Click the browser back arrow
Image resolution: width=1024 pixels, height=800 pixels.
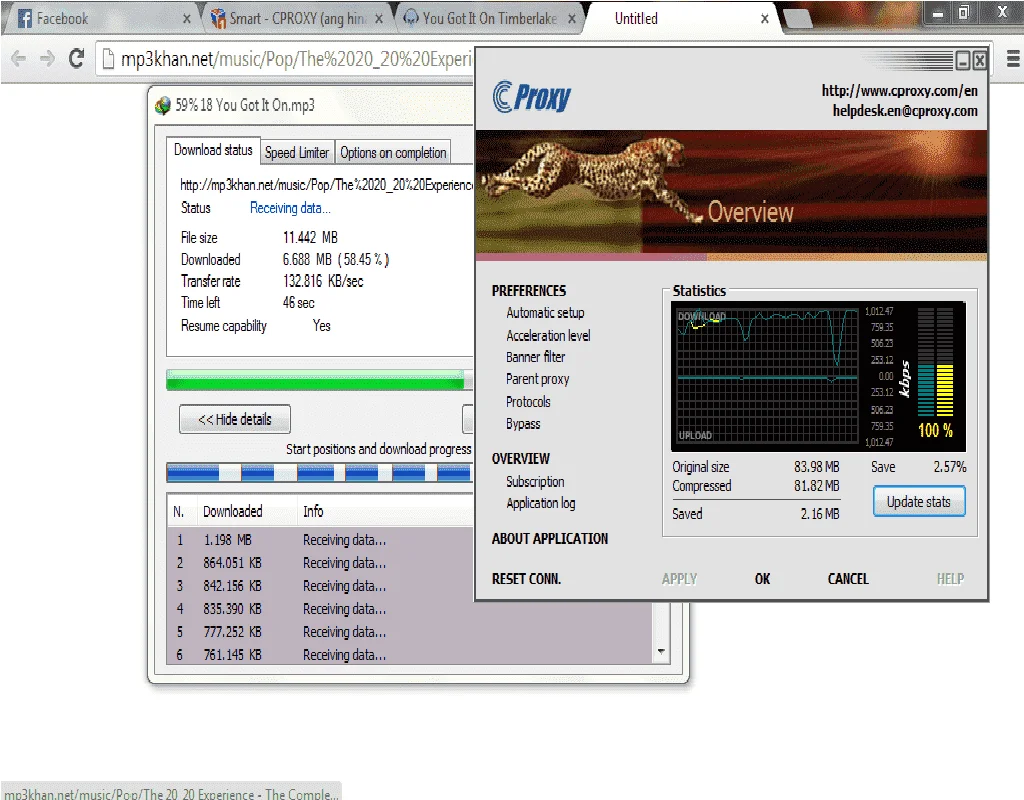tap(19, 59)
